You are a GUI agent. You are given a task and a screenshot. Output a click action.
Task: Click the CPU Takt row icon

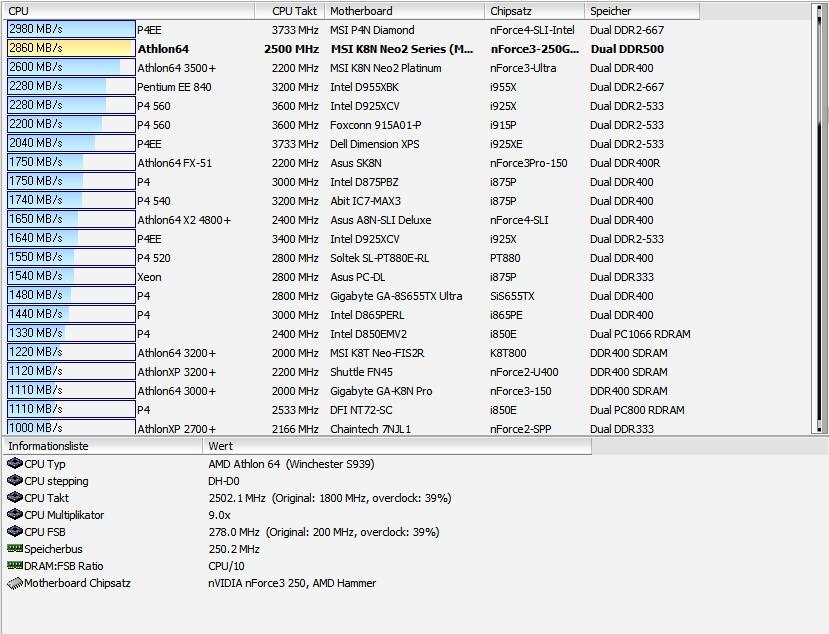click(14, 498)
